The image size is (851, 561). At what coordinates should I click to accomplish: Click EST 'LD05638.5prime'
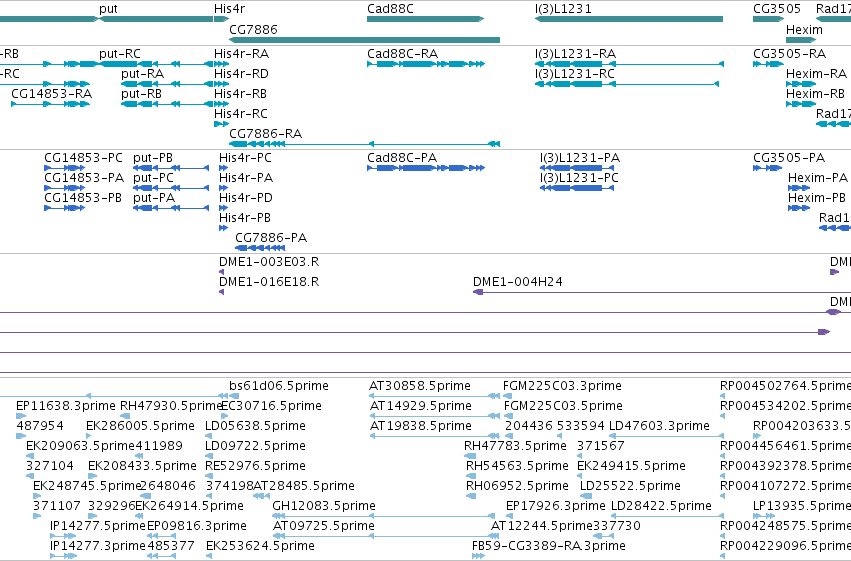255,426
